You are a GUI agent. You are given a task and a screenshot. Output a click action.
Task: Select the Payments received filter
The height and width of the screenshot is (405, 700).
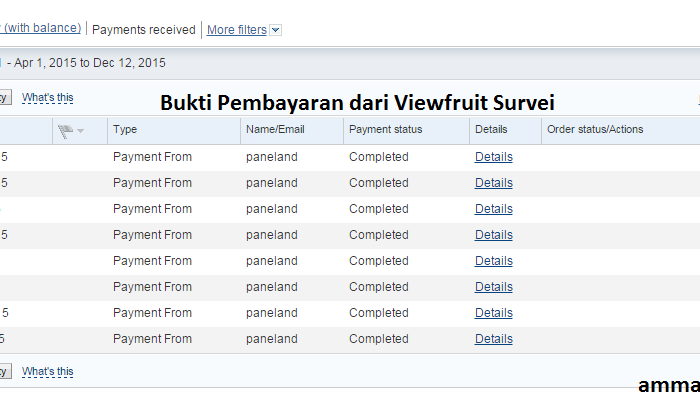144,30
